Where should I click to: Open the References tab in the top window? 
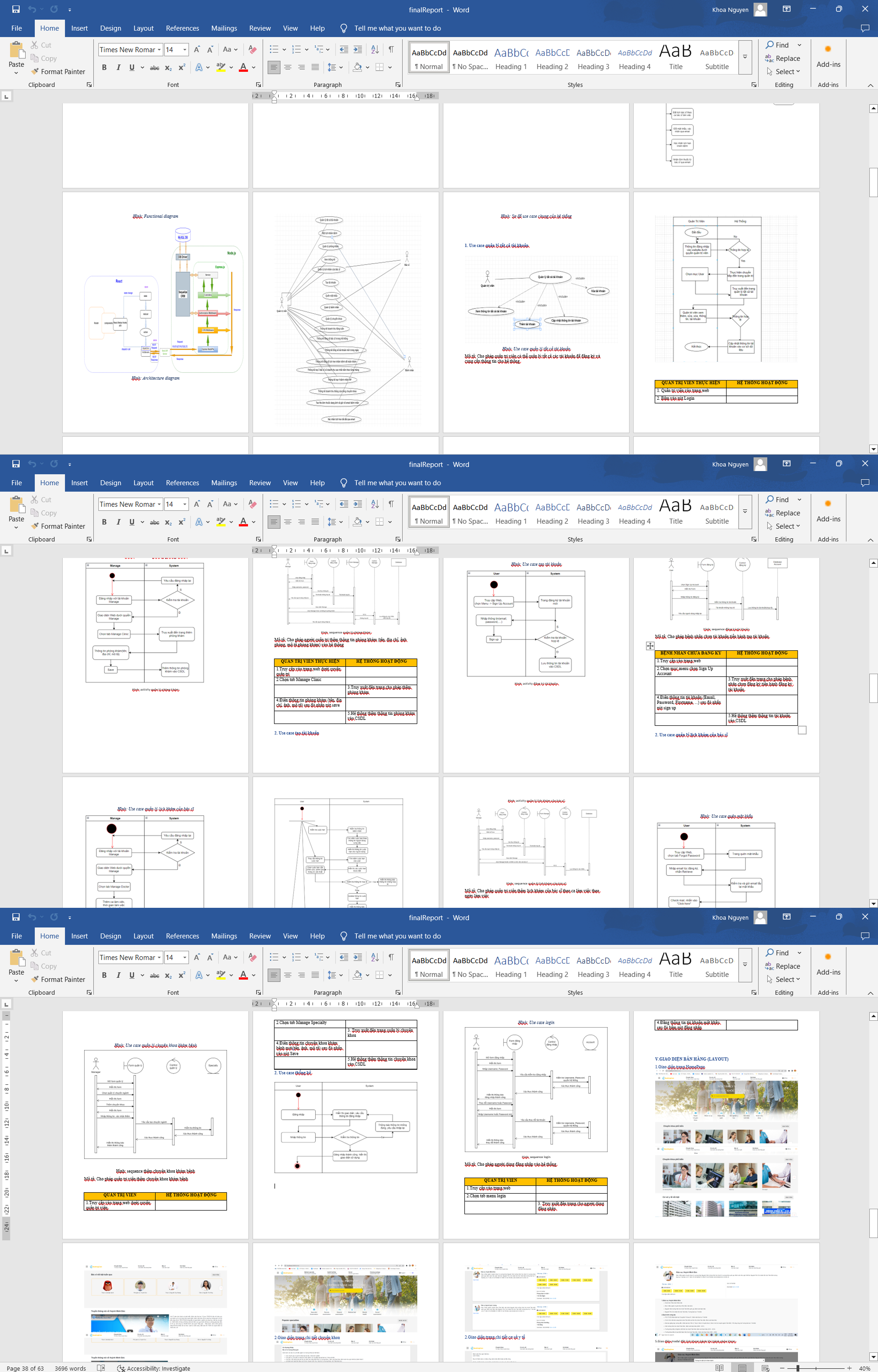[x=182, y=28]
